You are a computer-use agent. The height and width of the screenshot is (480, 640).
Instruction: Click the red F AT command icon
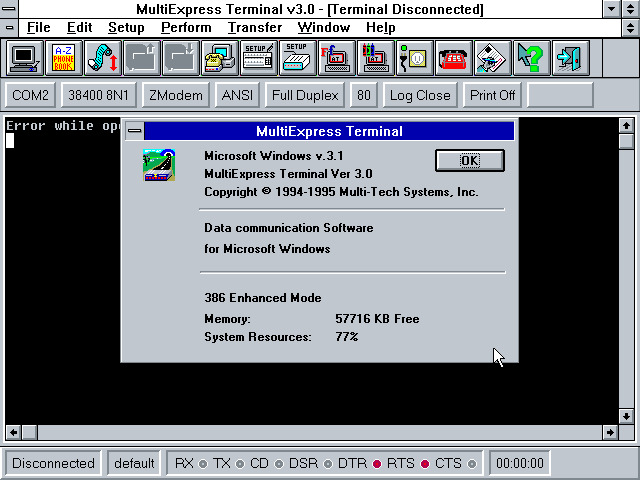(x=337, y=58)
